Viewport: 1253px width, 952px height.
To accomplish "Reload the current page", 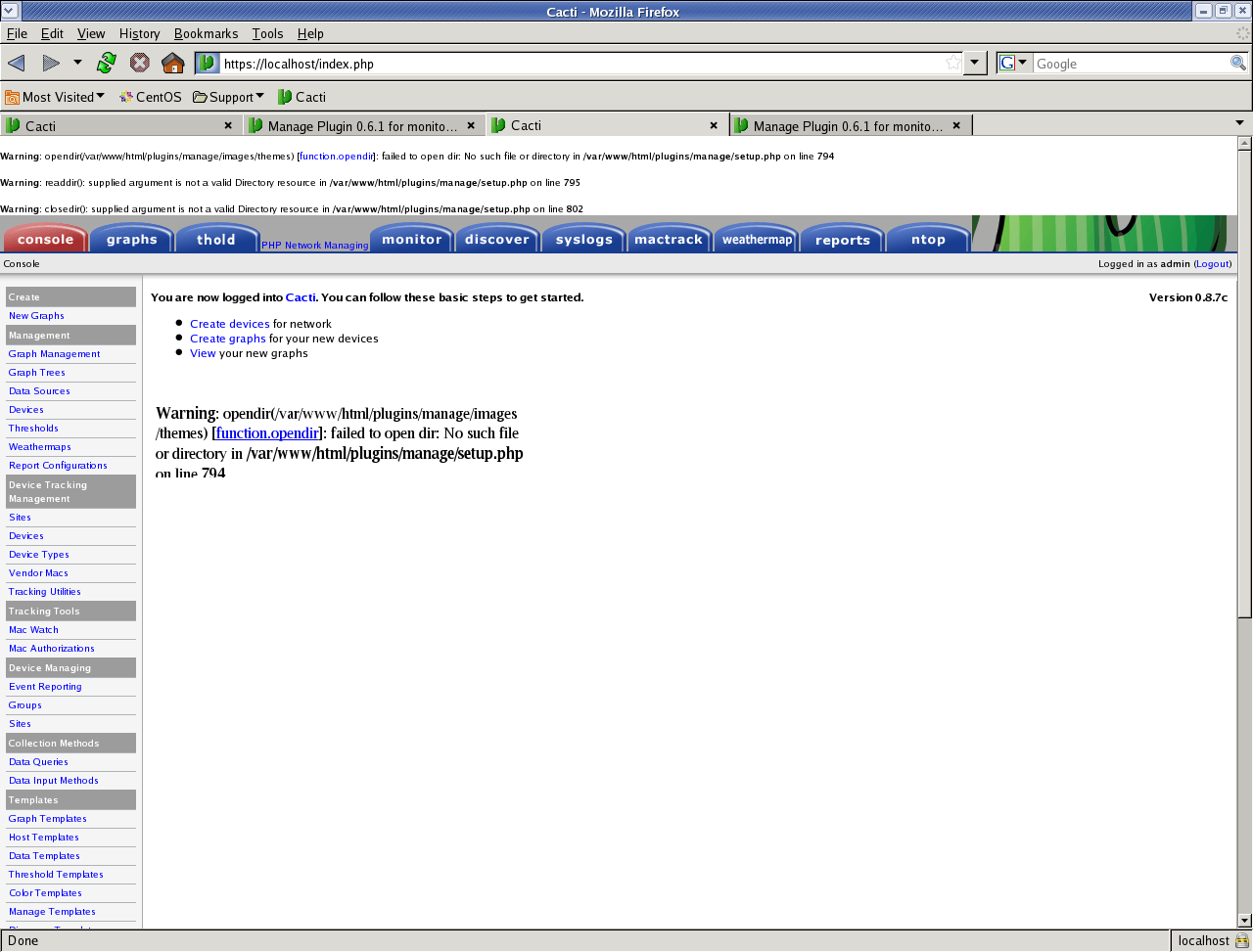I will click(107, 64).
